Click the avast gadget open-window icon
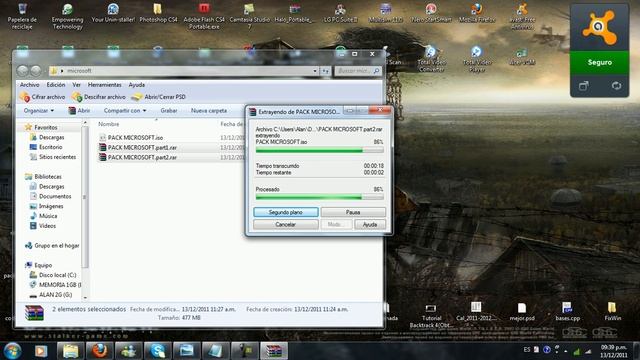 (x=584, y=86)
